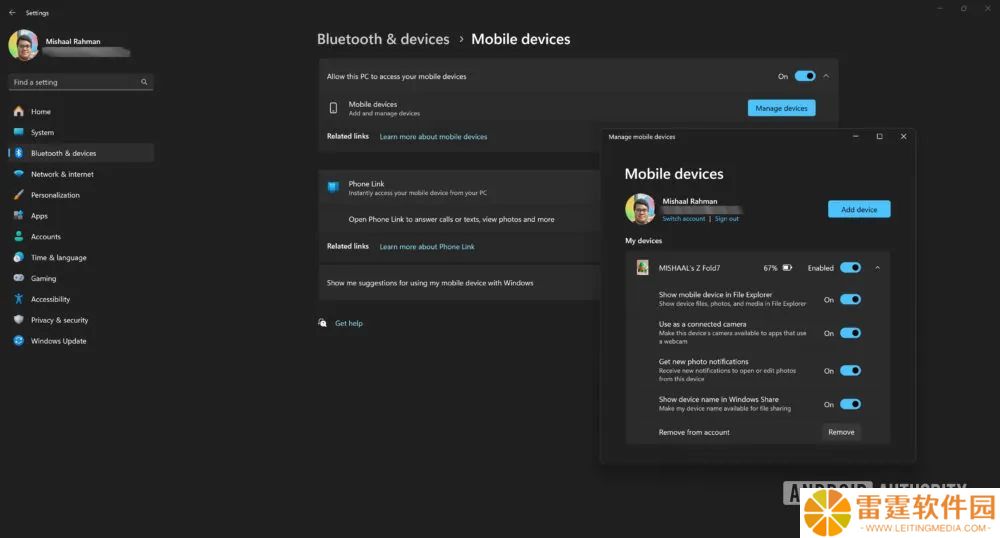Click the battery icon next to 67%
Viewport: 1000px width, 538px height.
pos(787,268)
